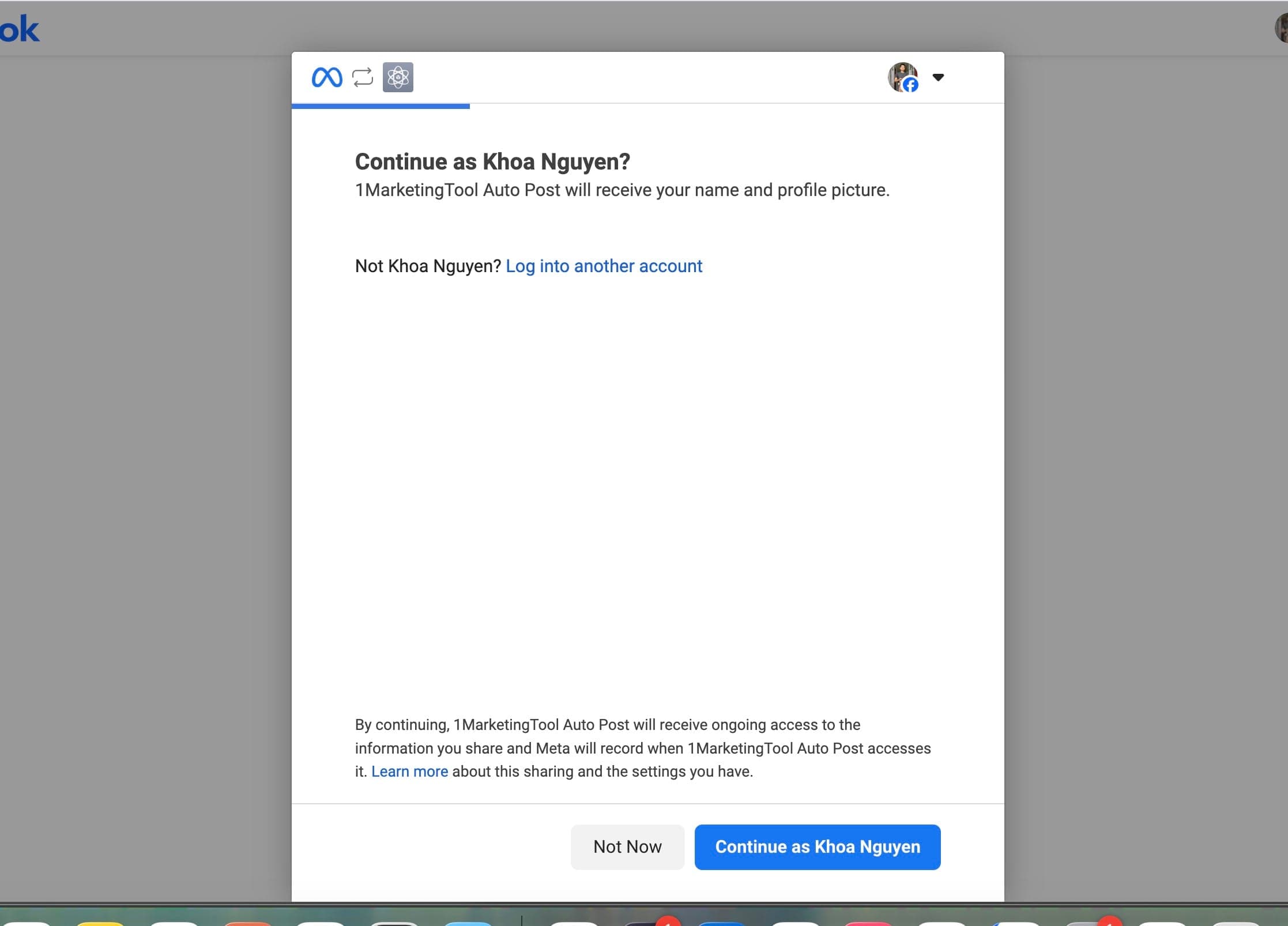Image resolution: width=1288 pixels, height=926 pixels.
Task: Click the two-way arrows exchange icon
Action: (363, 77)
